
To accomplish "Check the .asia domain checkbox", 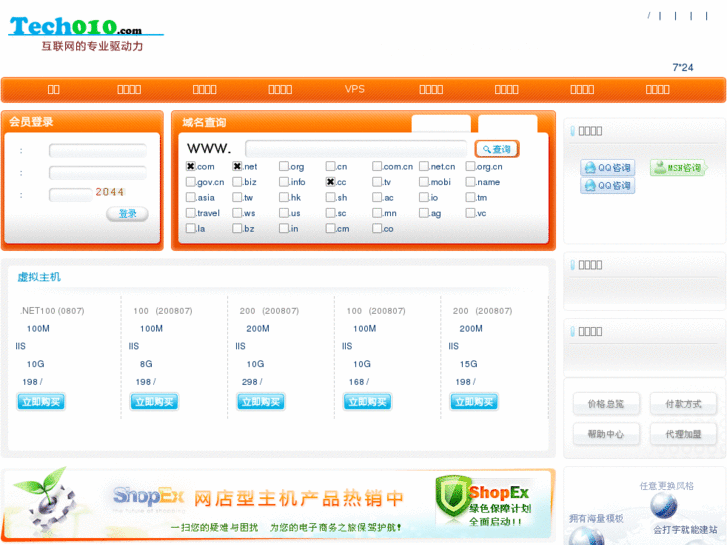I will pyautogui.click(x=191, y=197).
